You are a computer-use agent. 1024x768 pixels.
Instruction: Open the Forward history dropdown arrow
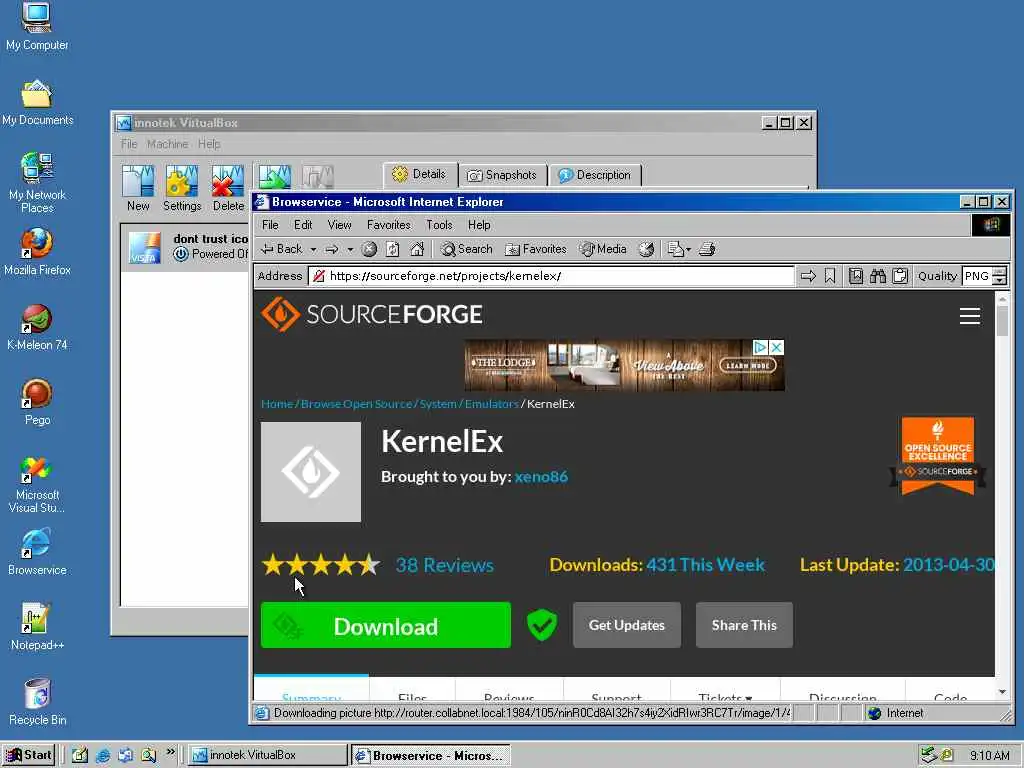tap(350, 249)
